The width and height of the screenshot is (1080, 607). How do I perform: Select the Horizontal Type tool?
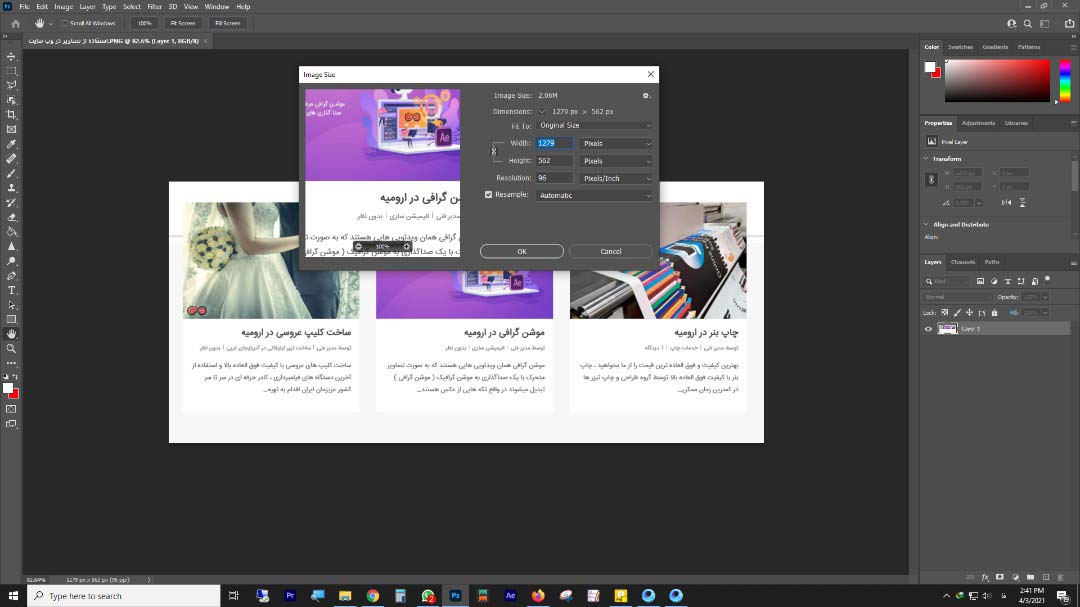(11, 290)
